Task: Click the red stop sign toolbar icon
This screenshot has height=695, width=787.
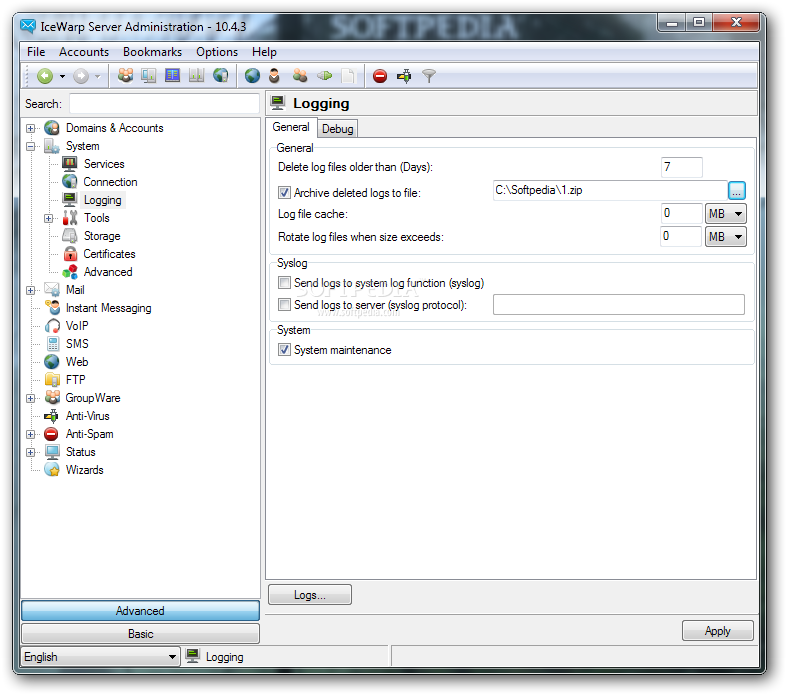Action: 380,76
